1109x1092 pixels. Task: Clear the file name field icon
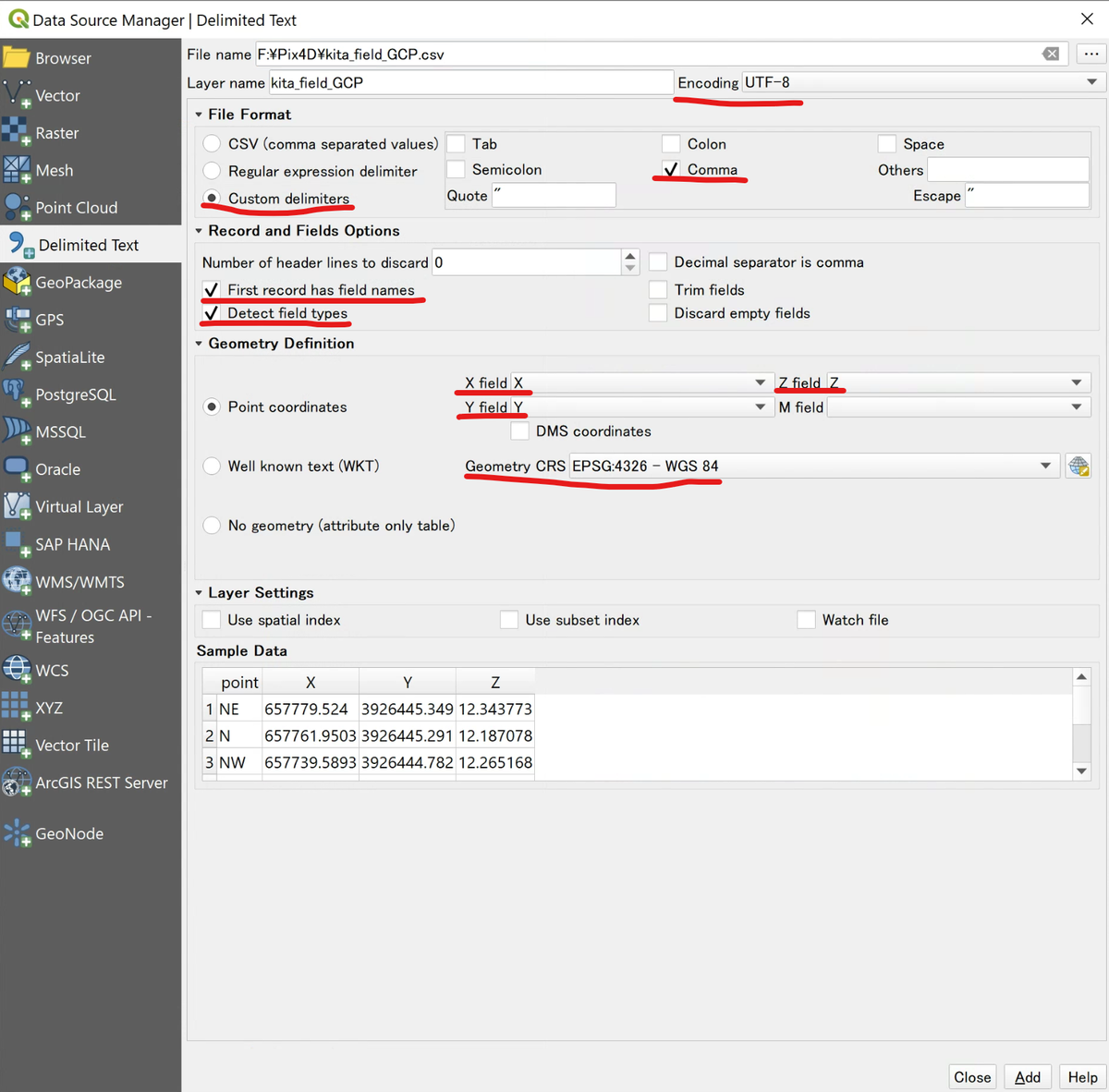click(1051, 54)
